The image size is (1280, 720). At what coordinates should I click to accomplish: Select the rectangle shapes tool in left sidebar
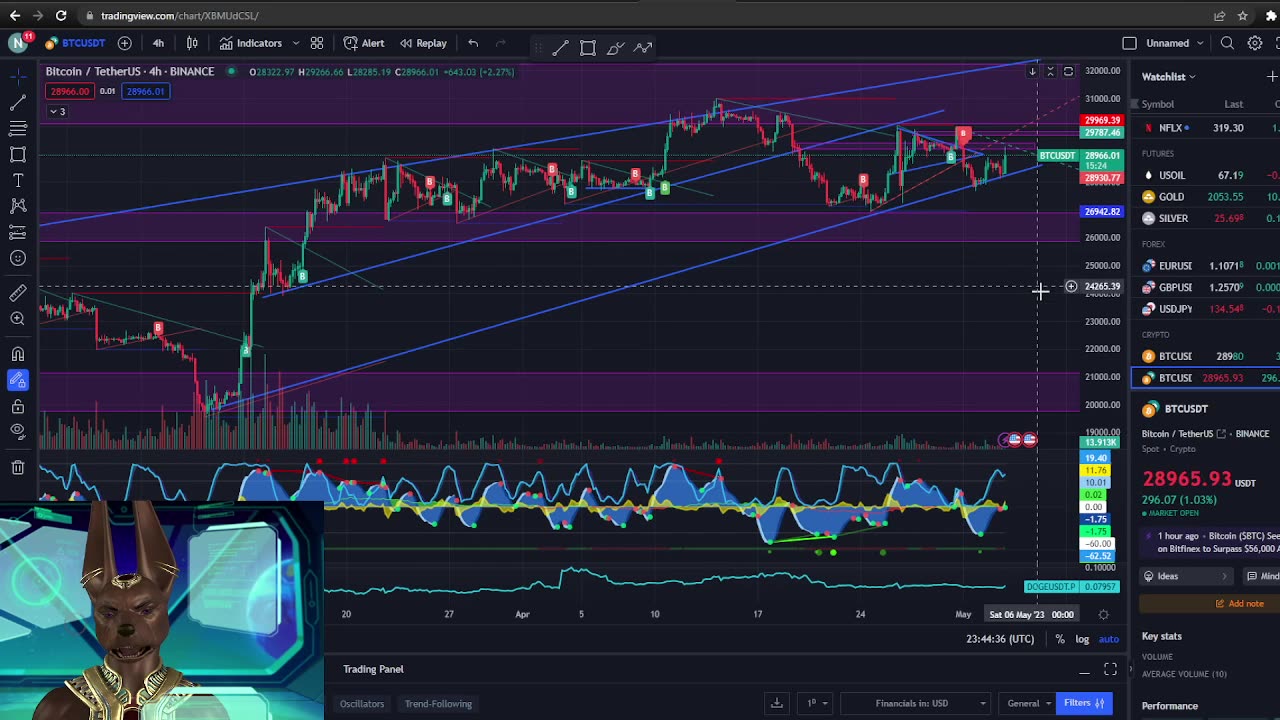point(18,154)
